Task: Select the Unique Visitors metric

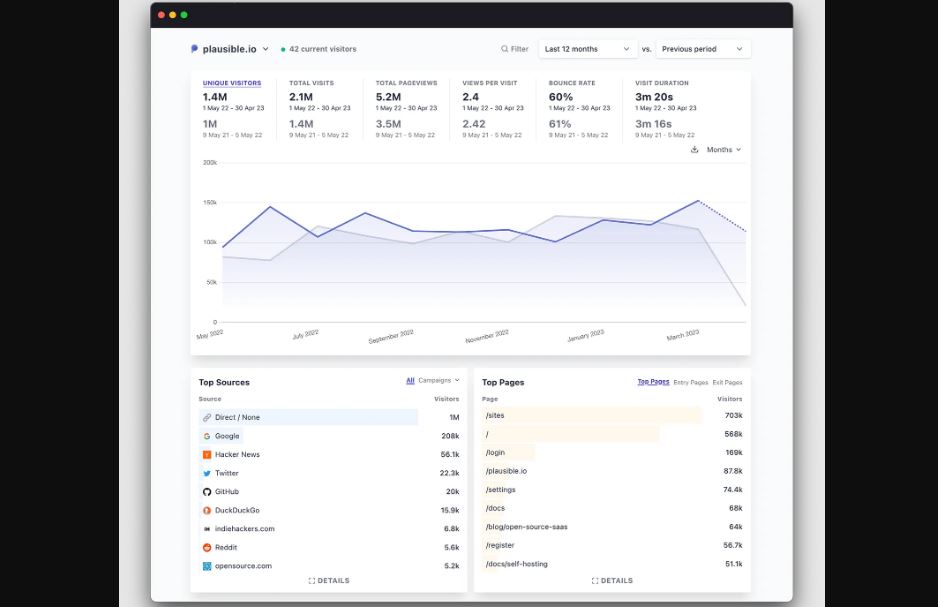Action: pos(232,83)
